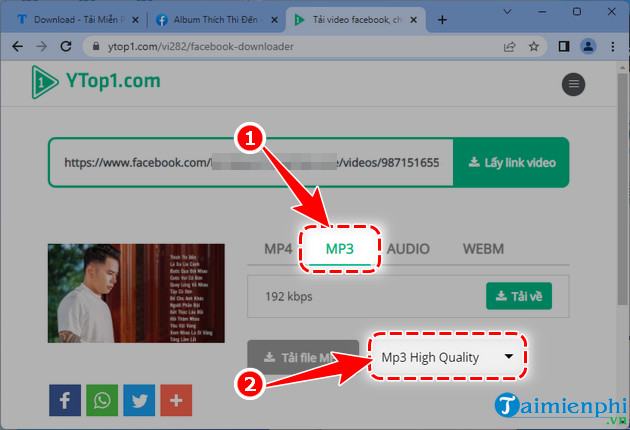630x430 pixels.
Task: Click the video thumbnail image
Action: [x=136, y=293]
